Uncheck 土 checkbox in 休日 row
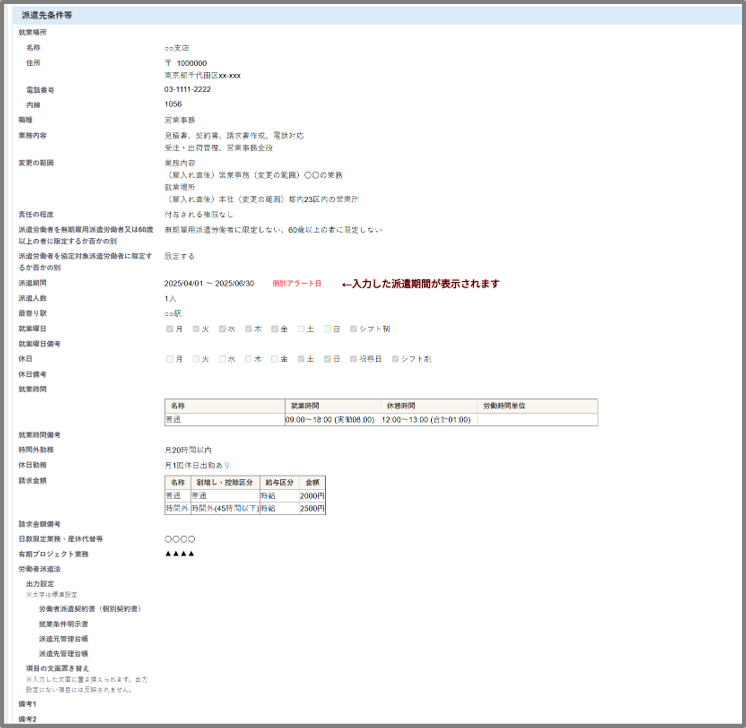 pyautogui.click(x=301, y=359)
